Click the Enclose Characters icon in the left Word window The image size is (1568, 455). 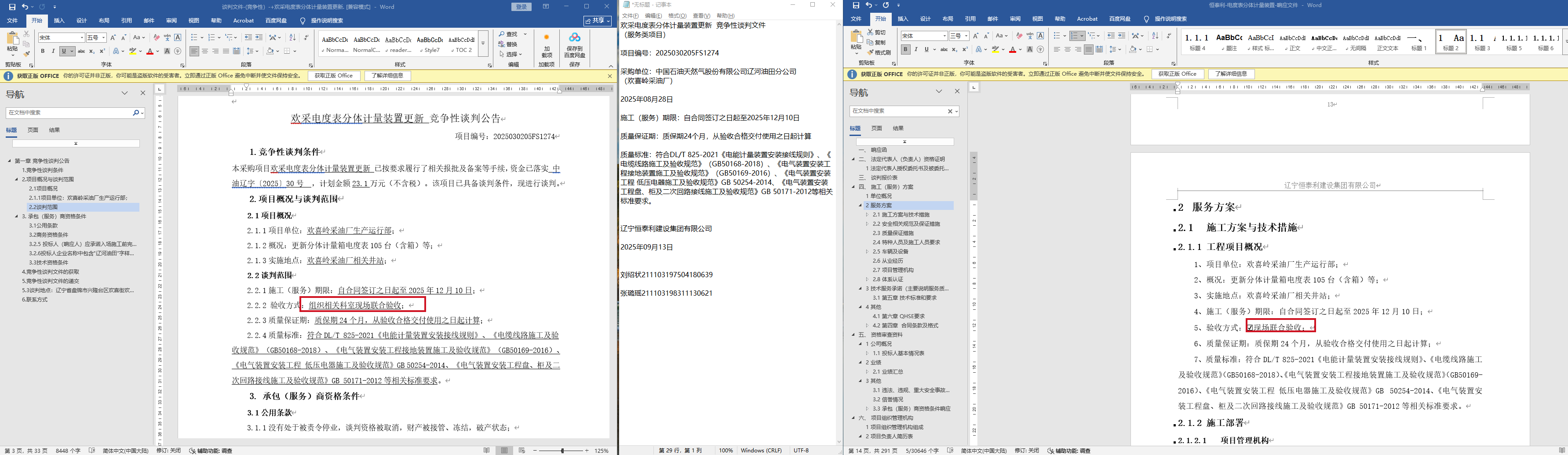178,51
